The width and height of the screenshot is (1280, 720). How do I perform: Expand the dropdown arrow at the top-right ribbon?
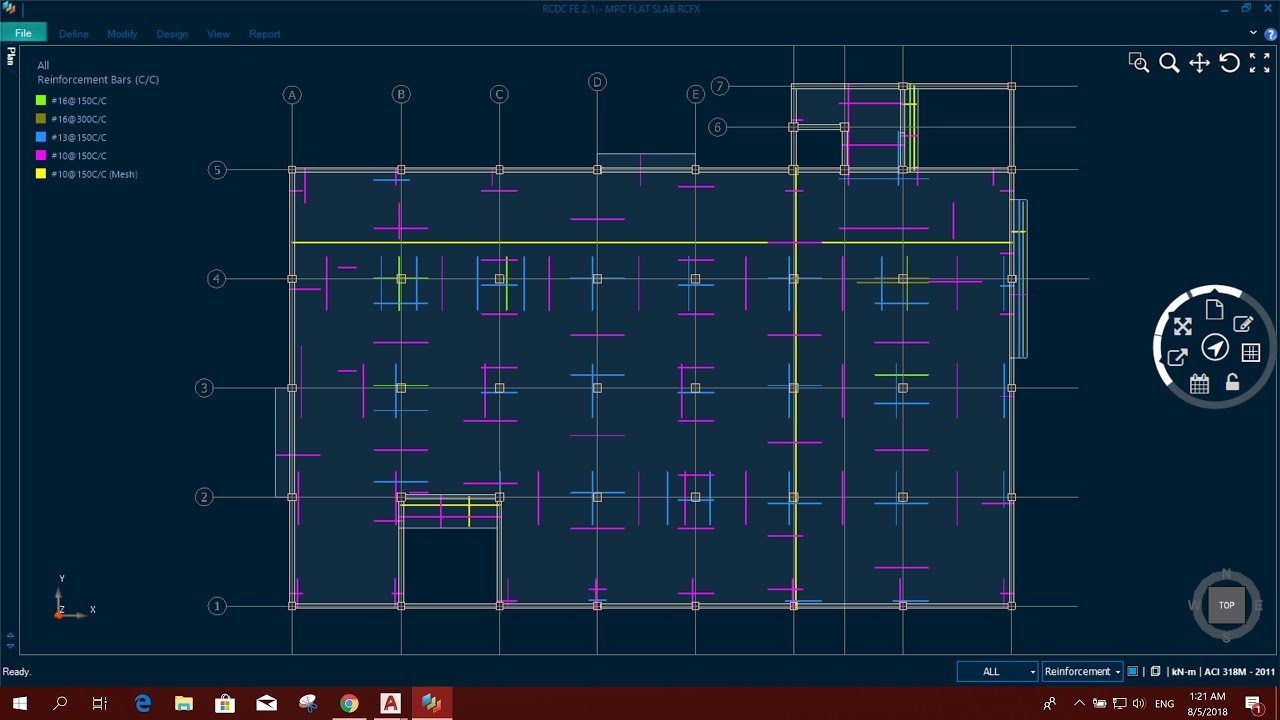(x=1252, y=33)
